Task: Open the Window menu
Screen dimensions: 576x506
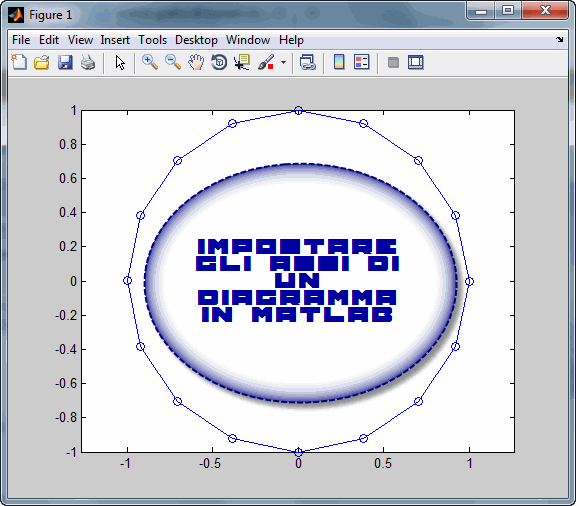Action: tap(248, 40)
